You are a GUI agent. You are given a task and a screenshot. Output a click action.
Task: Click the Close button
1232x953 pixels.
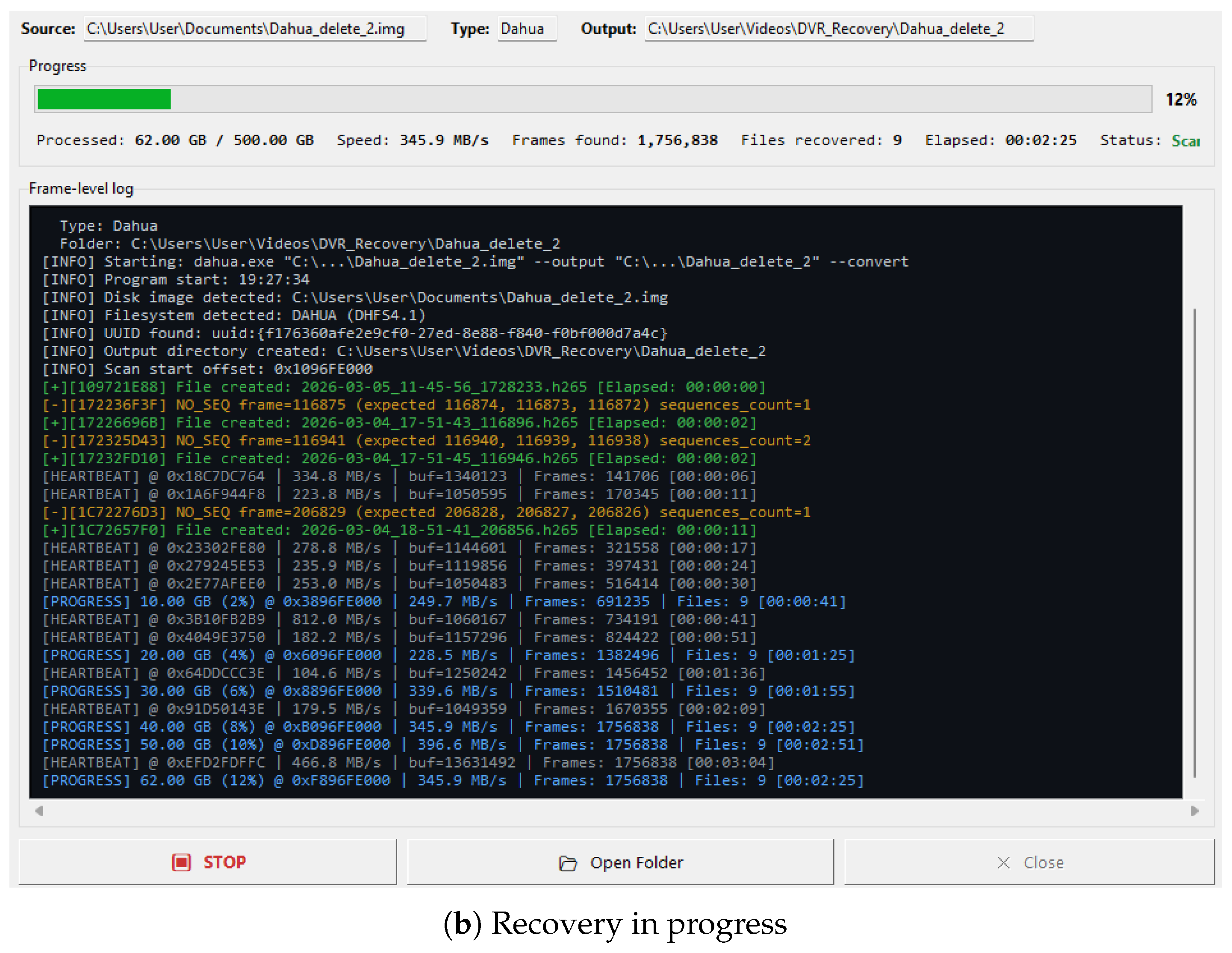coord(1029,862)
